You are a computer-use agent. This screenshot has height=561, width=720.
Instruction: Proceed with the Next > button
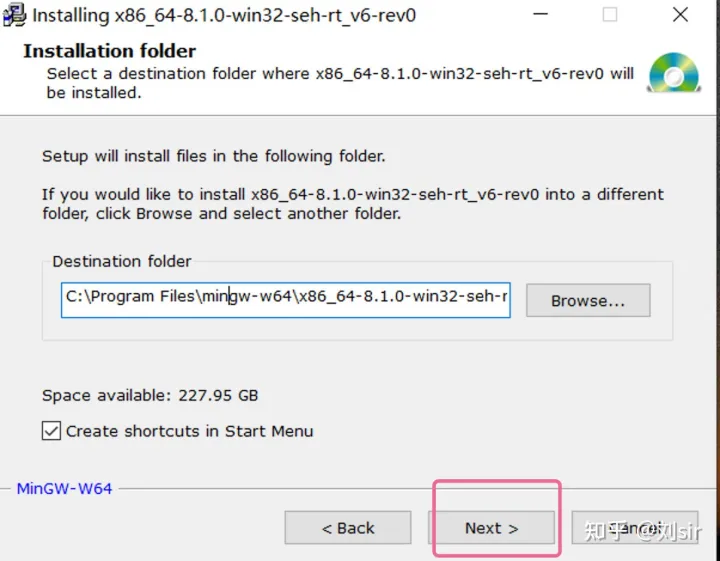[491, 528]
